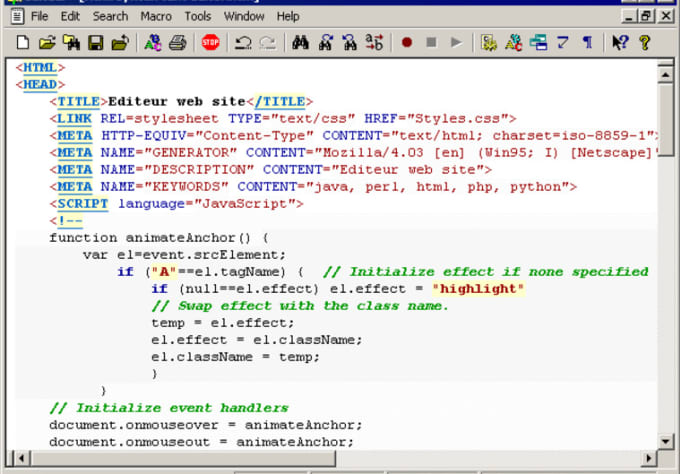Click the HEAD tag in the code
680x474 pixels.
(x=40, y=85)
